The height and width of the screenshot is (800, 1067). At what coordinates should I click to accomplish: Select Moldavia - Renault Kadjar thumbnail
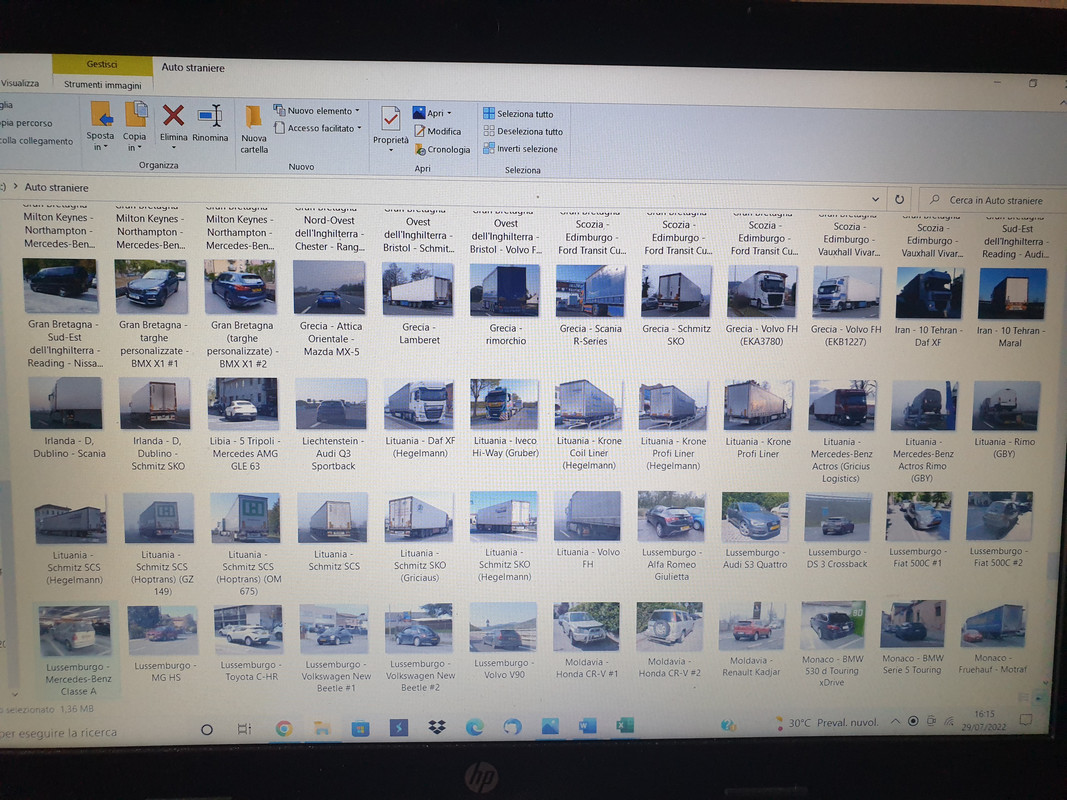tap(751, 626)
